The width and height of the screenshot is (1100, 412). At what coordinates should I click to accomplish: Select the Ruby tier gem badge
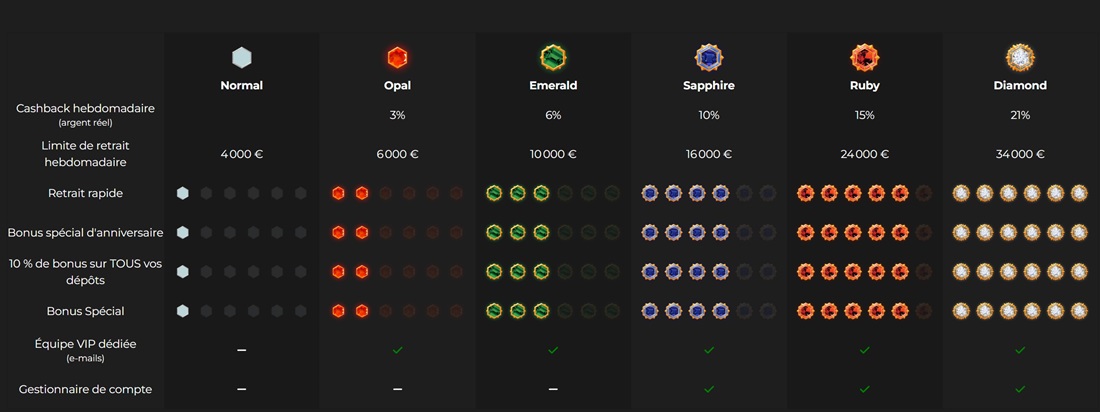coord(864,58)
